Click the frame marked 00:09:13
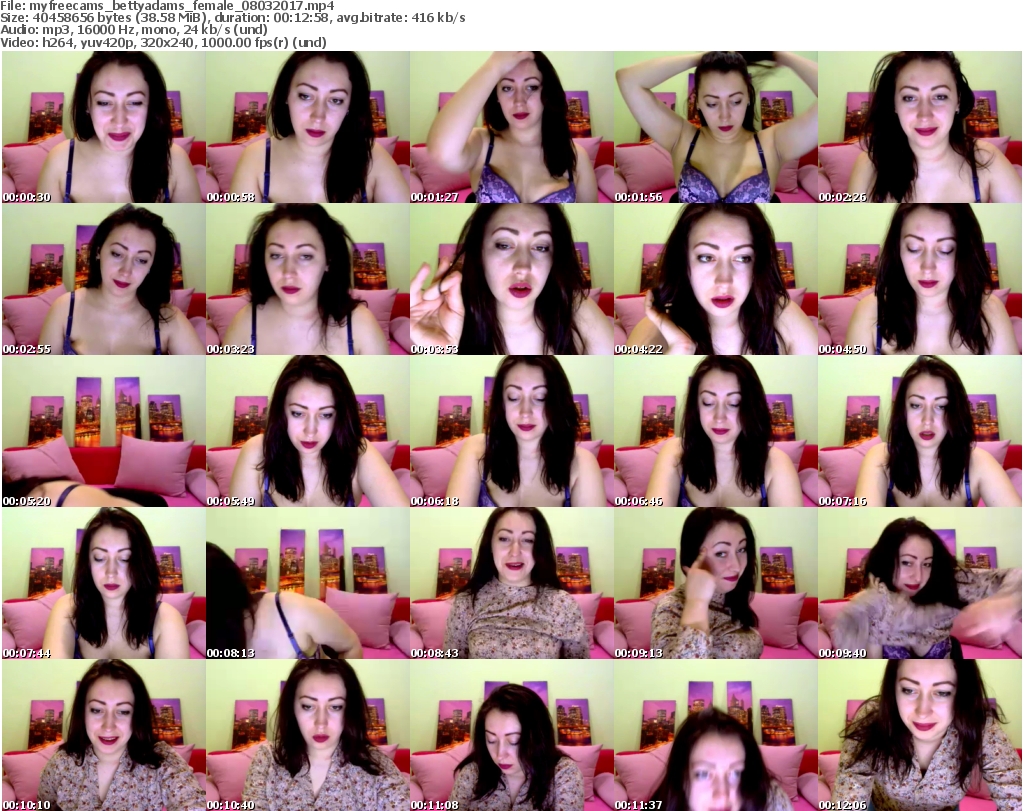 (x=716, y=583)
